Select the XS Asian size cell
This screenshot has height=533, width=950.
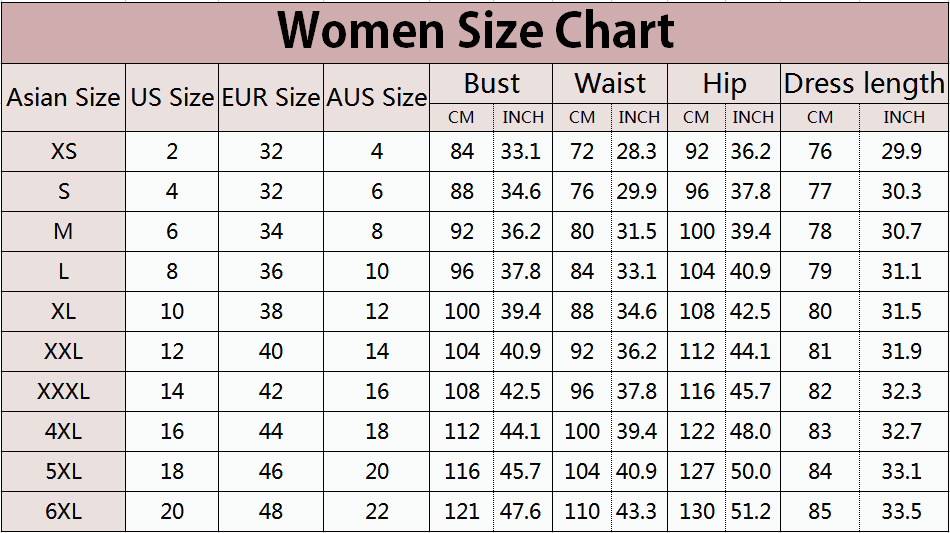(63, 152)
